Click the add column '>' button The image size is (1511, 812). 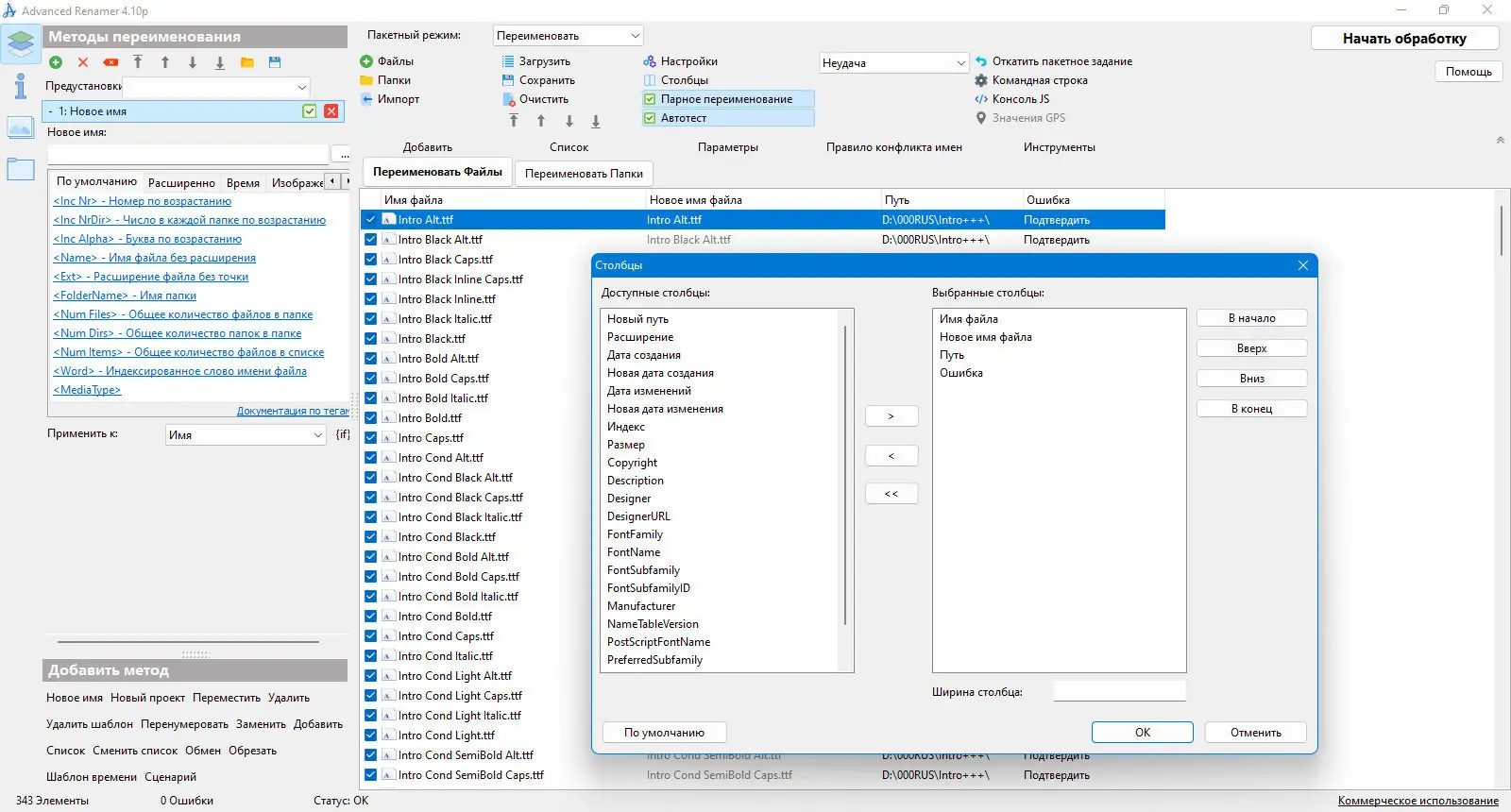click(x=891, y=416)
